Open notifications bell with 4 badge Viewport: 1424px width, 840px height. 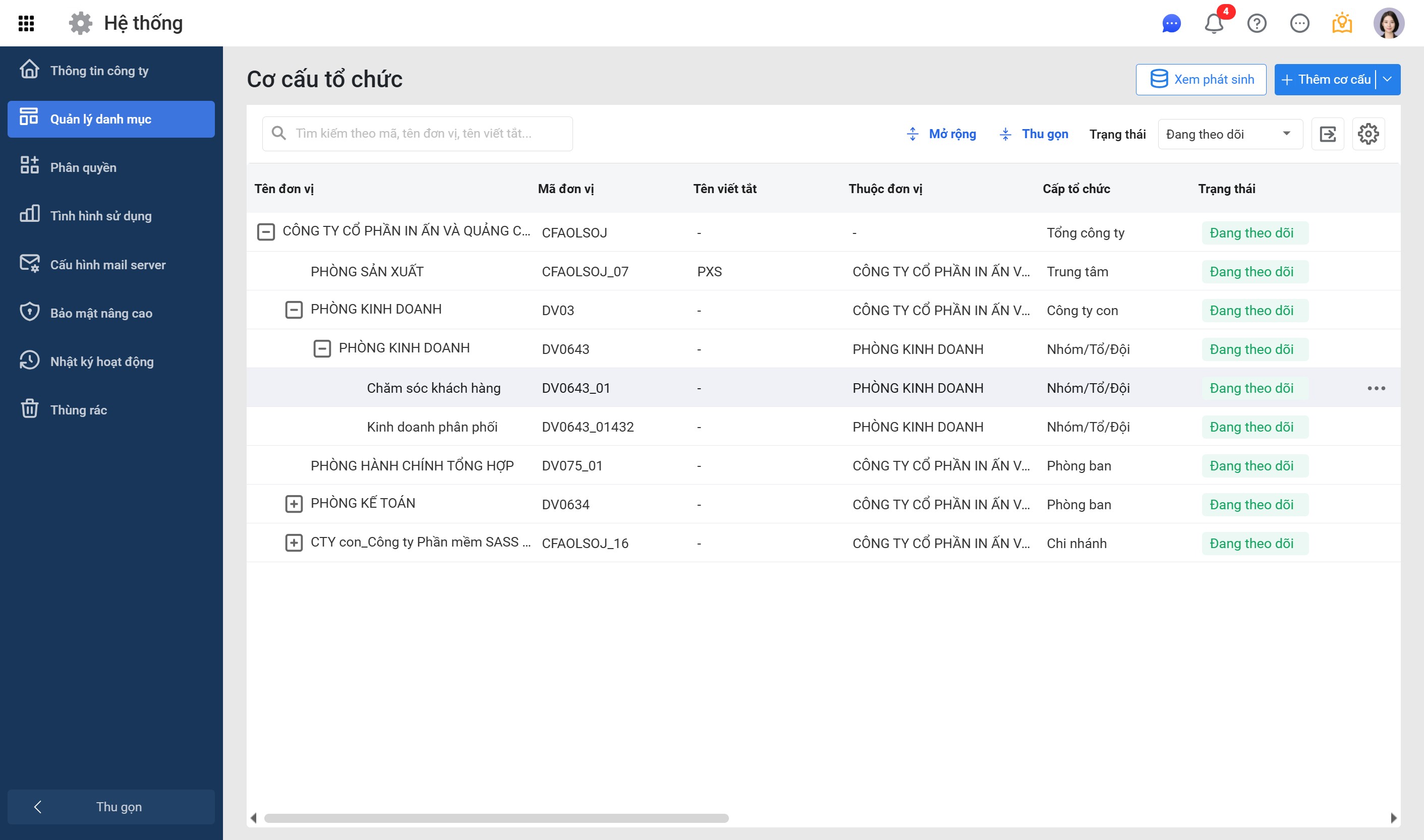pos(1214,23)
